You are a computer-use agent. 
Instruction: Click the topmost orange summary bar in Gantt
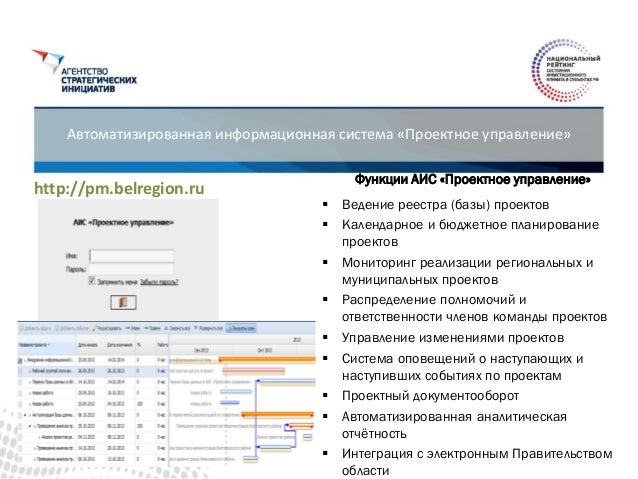point(267,359)
